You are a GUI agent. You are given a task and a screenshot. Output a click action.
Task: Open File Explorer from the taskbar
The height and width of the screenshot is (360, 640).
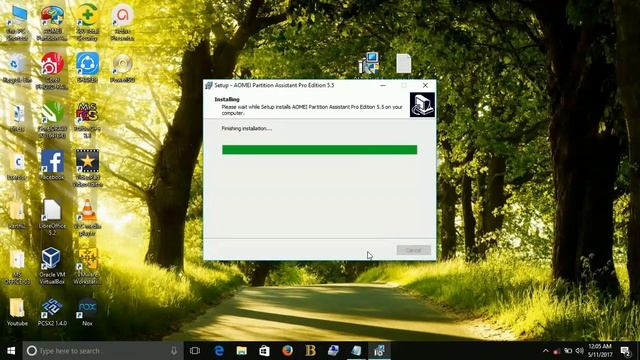click(242, 351)
